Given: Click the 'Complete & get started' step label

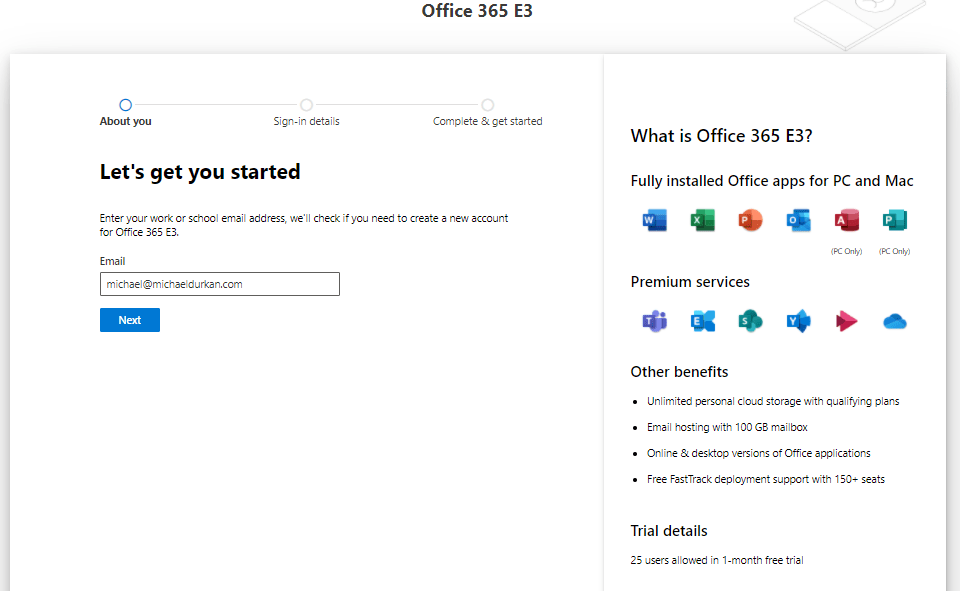Looking at the screenshot, I should click(x=487, y=122).
